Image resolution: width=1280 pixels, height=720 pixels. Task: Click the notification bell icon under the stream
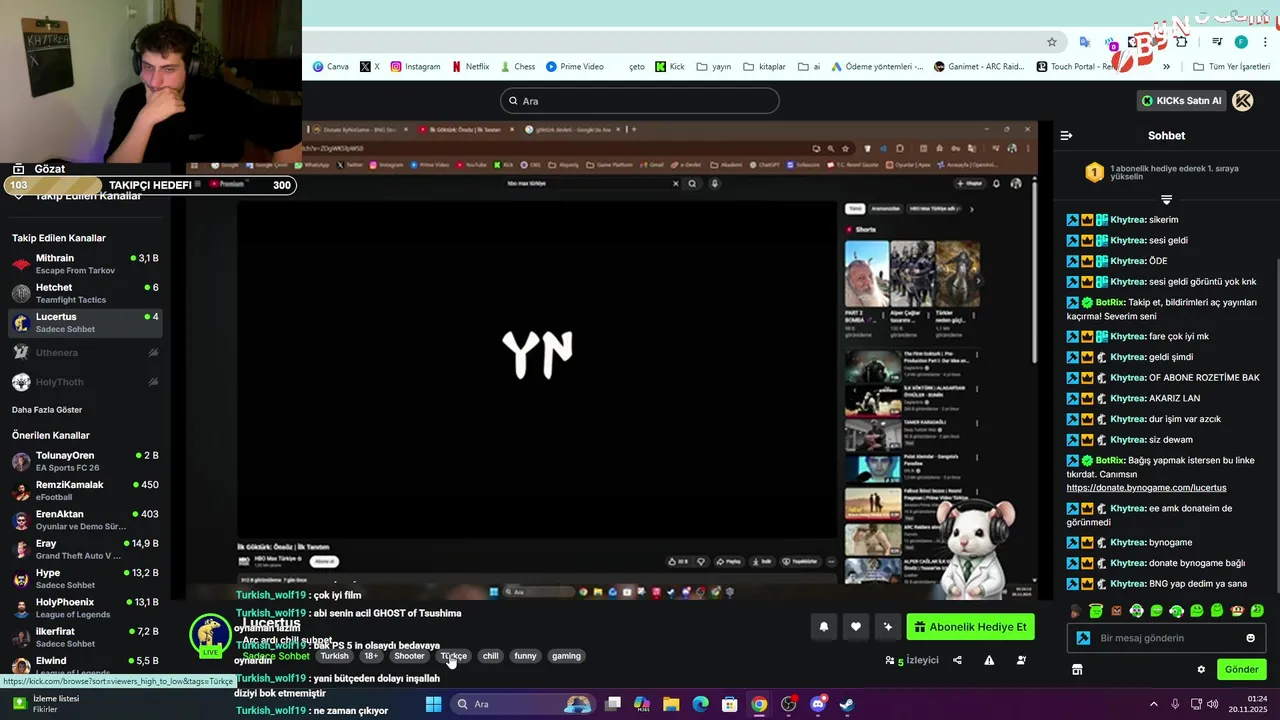(x=824, y=627)
